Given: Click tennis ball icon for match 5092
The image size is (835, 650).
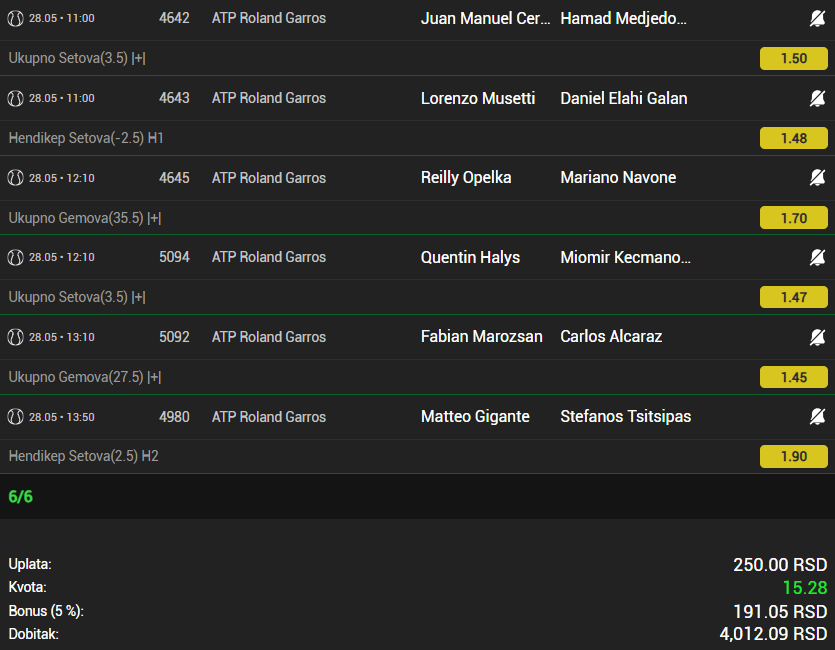Looking at the screenshot, I should pos(15,337).
